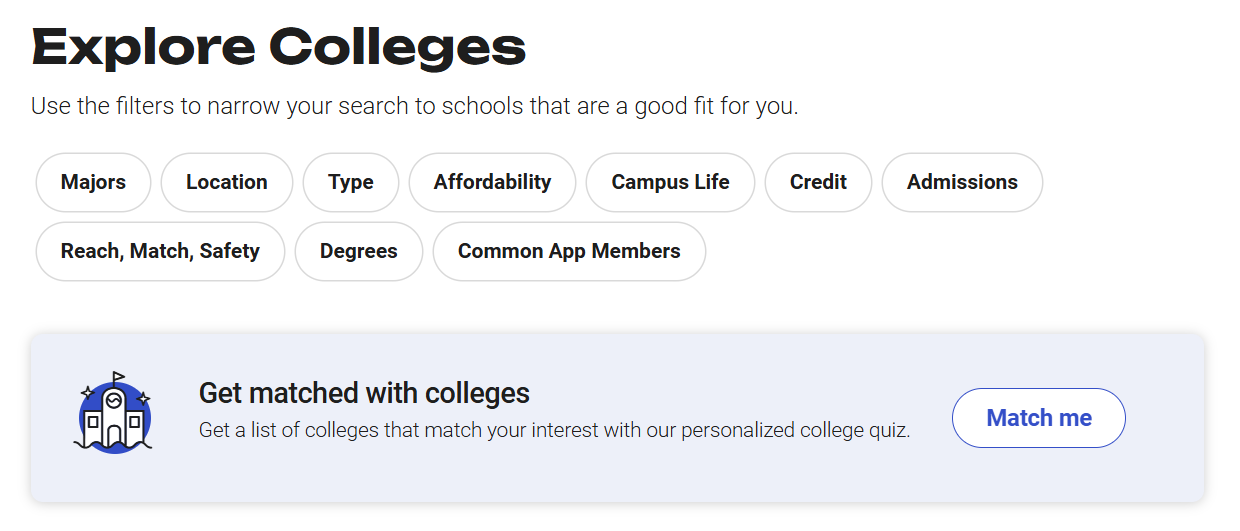Click the 'Use the filters' instruction text
This screenshot has height=531, width=1240.
coord(414,106)
